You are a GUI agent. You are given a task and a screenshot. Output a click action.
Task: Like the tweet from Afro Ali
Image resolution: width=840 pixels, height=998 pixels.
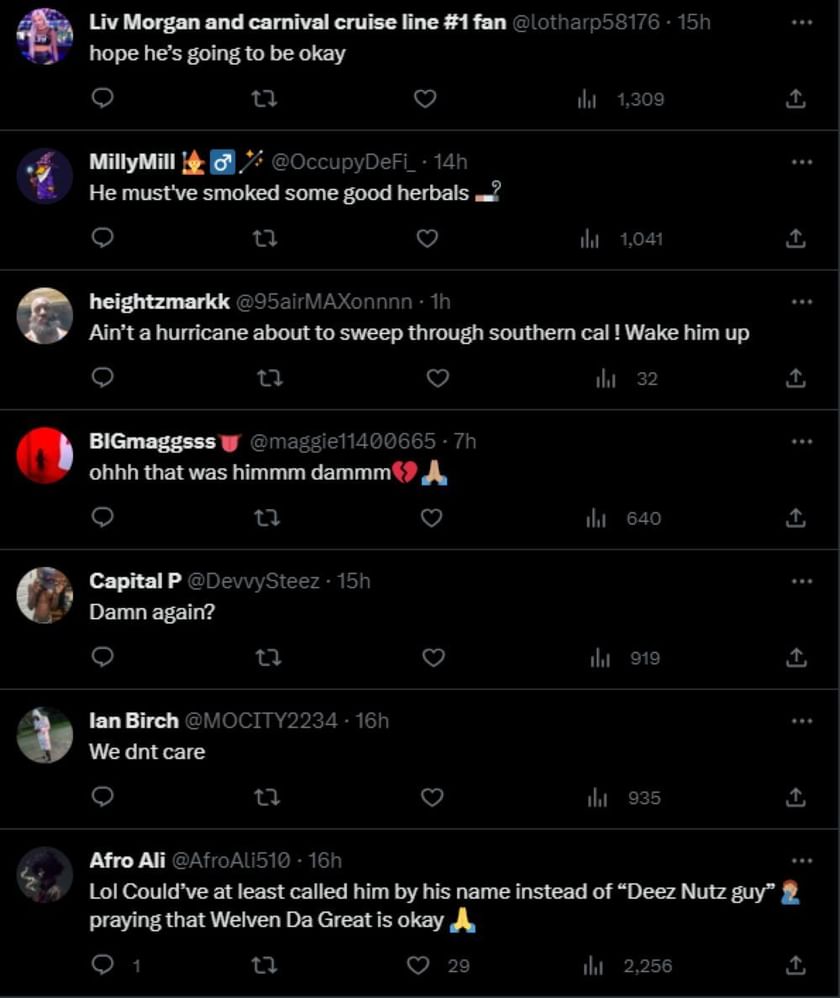pyautogui.click(x=421, y=965)
